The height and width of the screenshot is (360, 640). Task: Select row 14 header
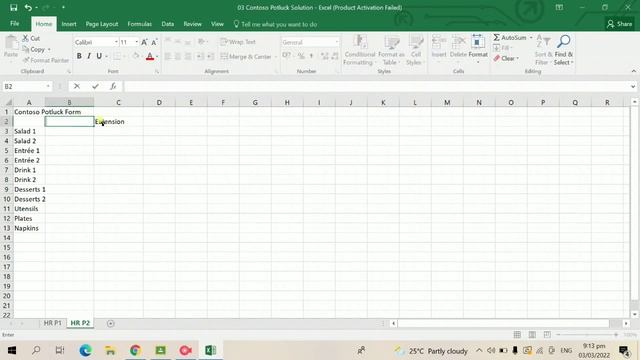click(x=7, y=238)
